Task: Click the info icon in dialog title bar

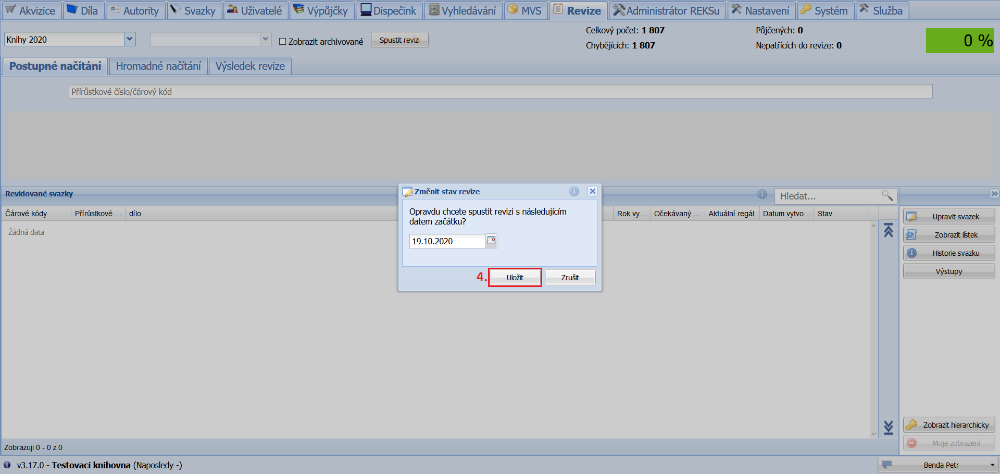Action: pyautogui.click(x=575, y=191)
